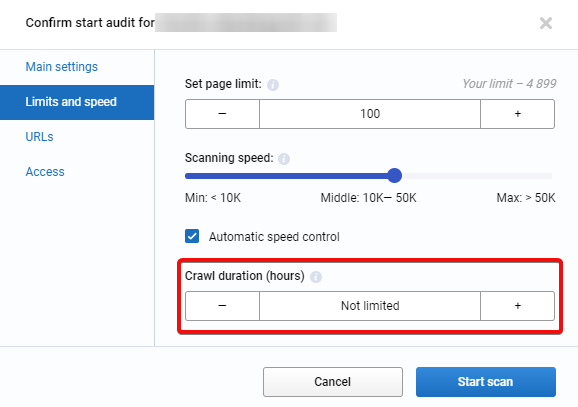Click the 'Automatic speed control' label
The height and width of the screenshot is (407, 578).
pos(274,237)
